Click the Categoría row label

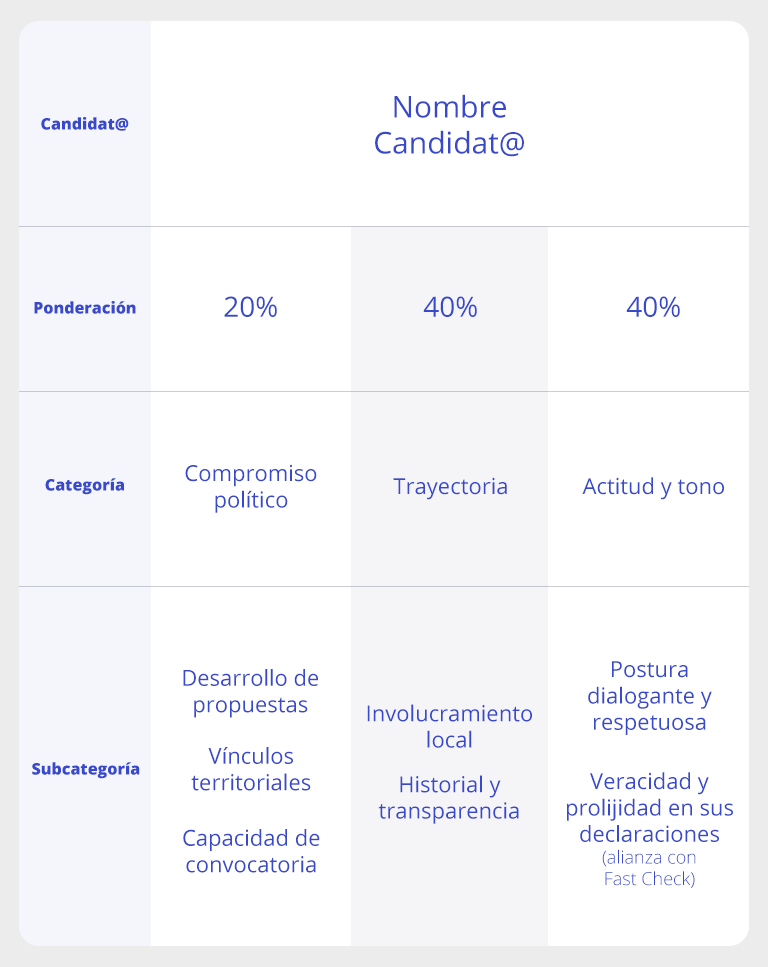(85, 485)
